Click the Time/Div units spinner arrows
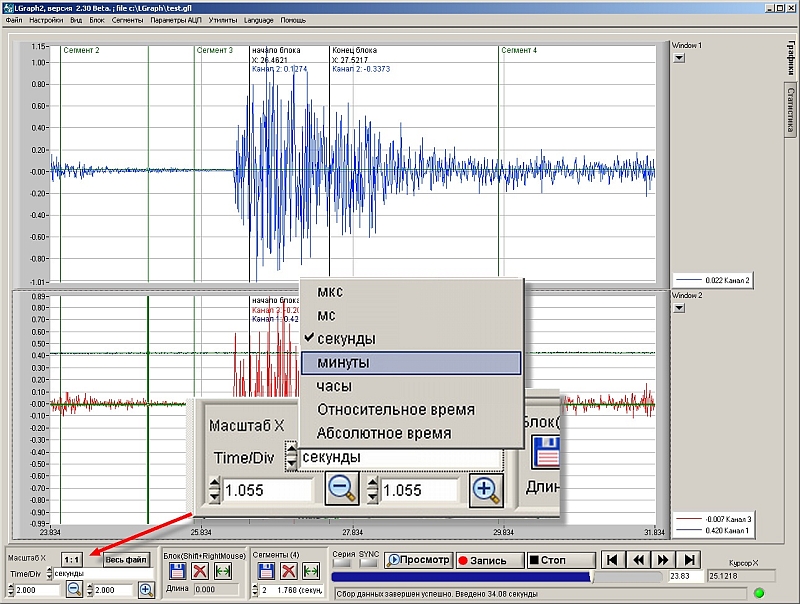This screenshot has width=800, height=604. pyautogui.click(x=49, y=573)
